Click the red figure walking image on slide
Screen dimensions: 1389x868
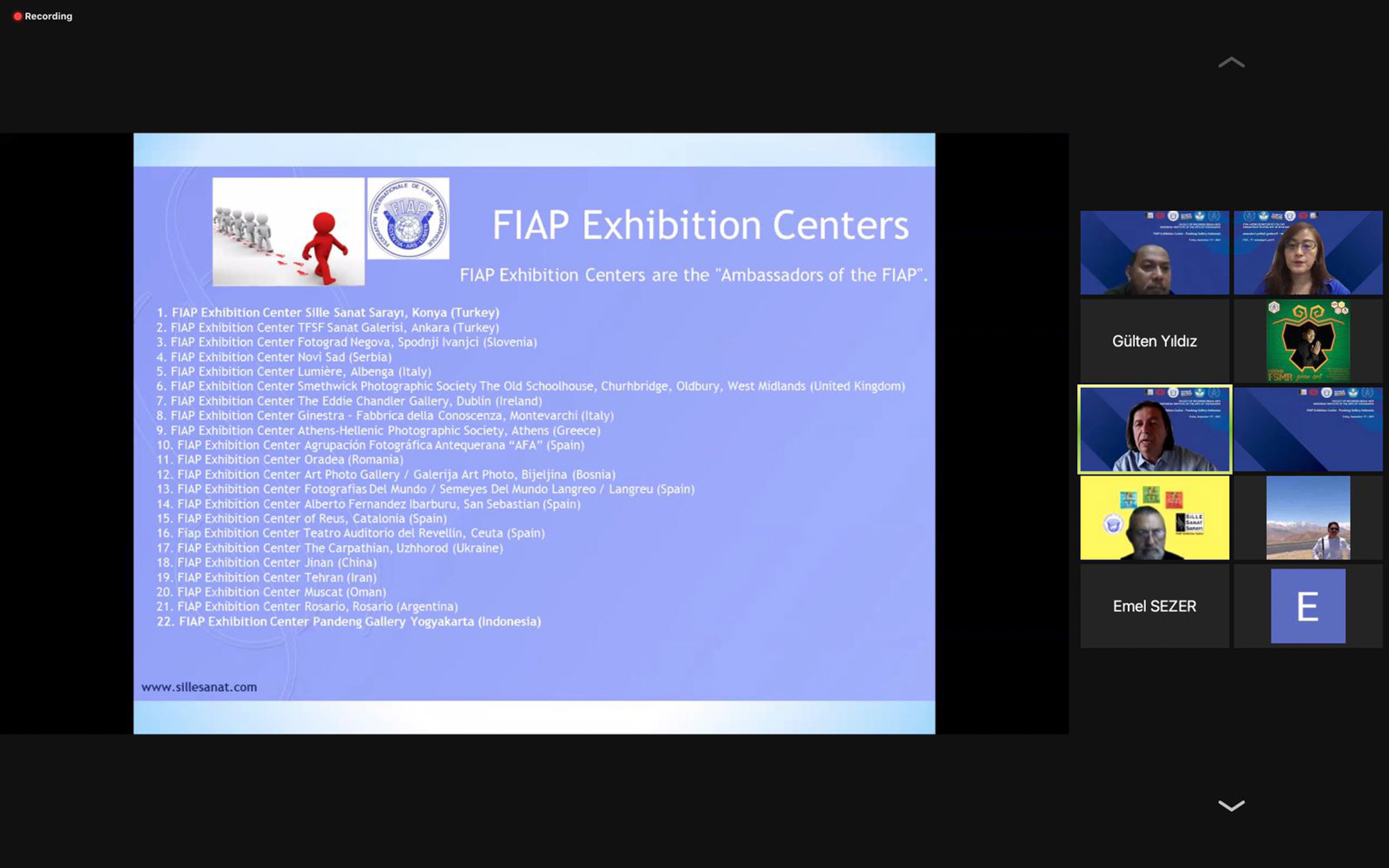tap(288, 231)
